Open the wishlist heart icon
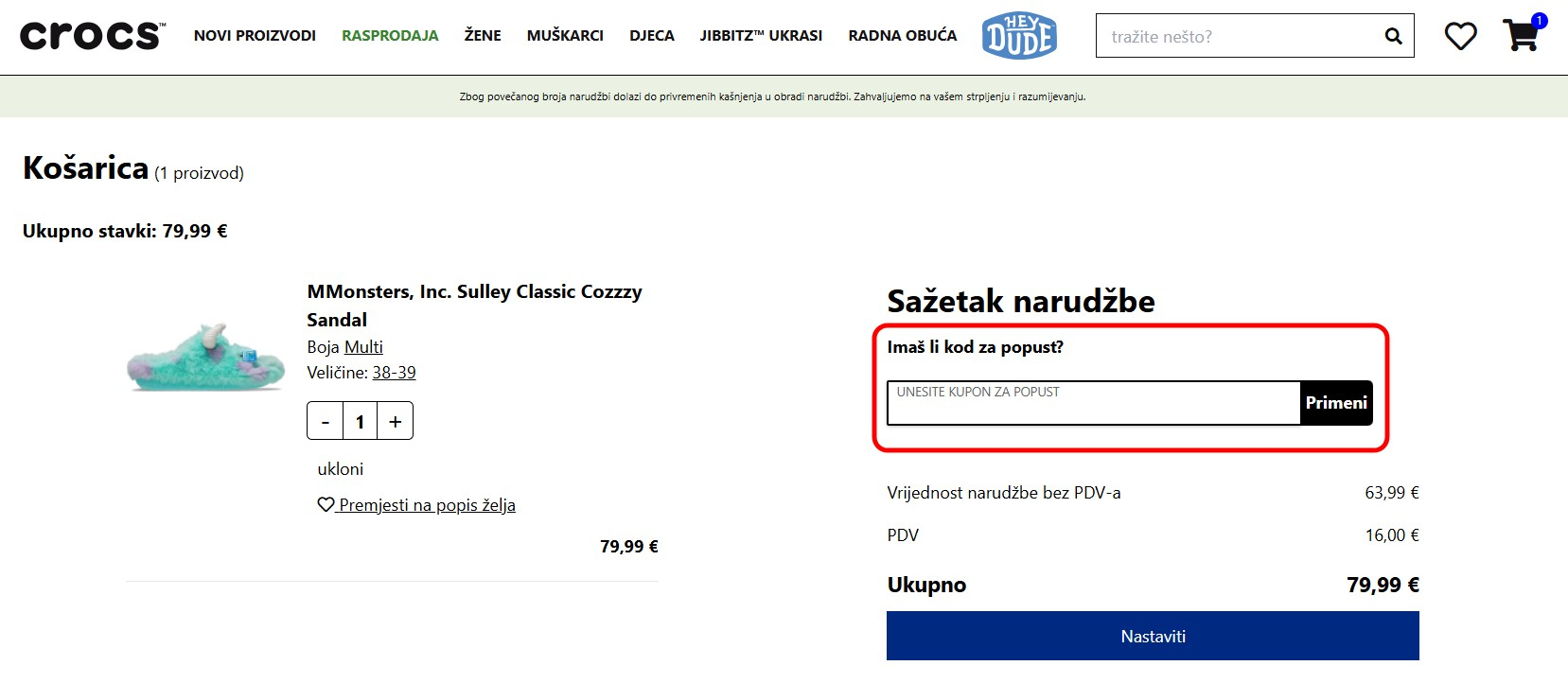1568x683 pixels. 1460,36
